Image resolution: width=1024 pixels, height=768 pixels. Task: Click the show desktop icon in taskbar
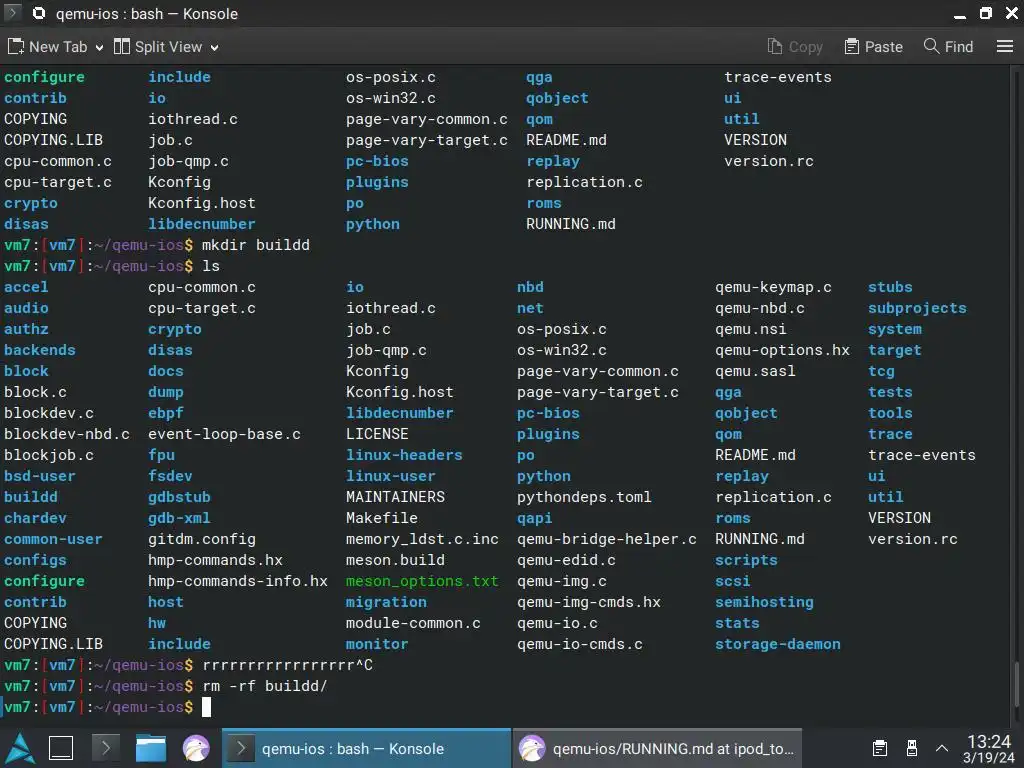point(61,748)
